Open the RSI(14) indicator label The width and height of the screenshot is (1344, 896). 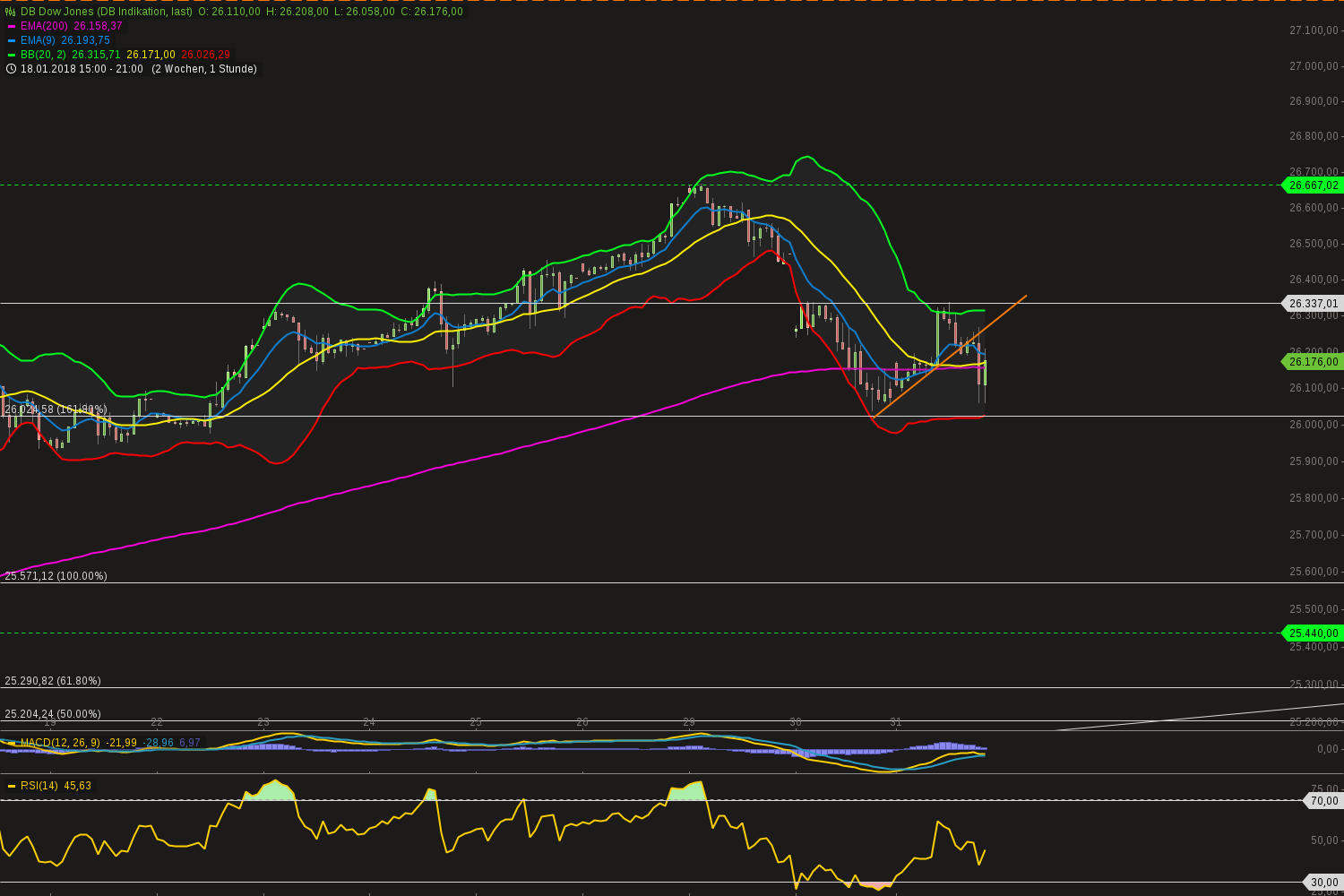click(x=39, y=786)
